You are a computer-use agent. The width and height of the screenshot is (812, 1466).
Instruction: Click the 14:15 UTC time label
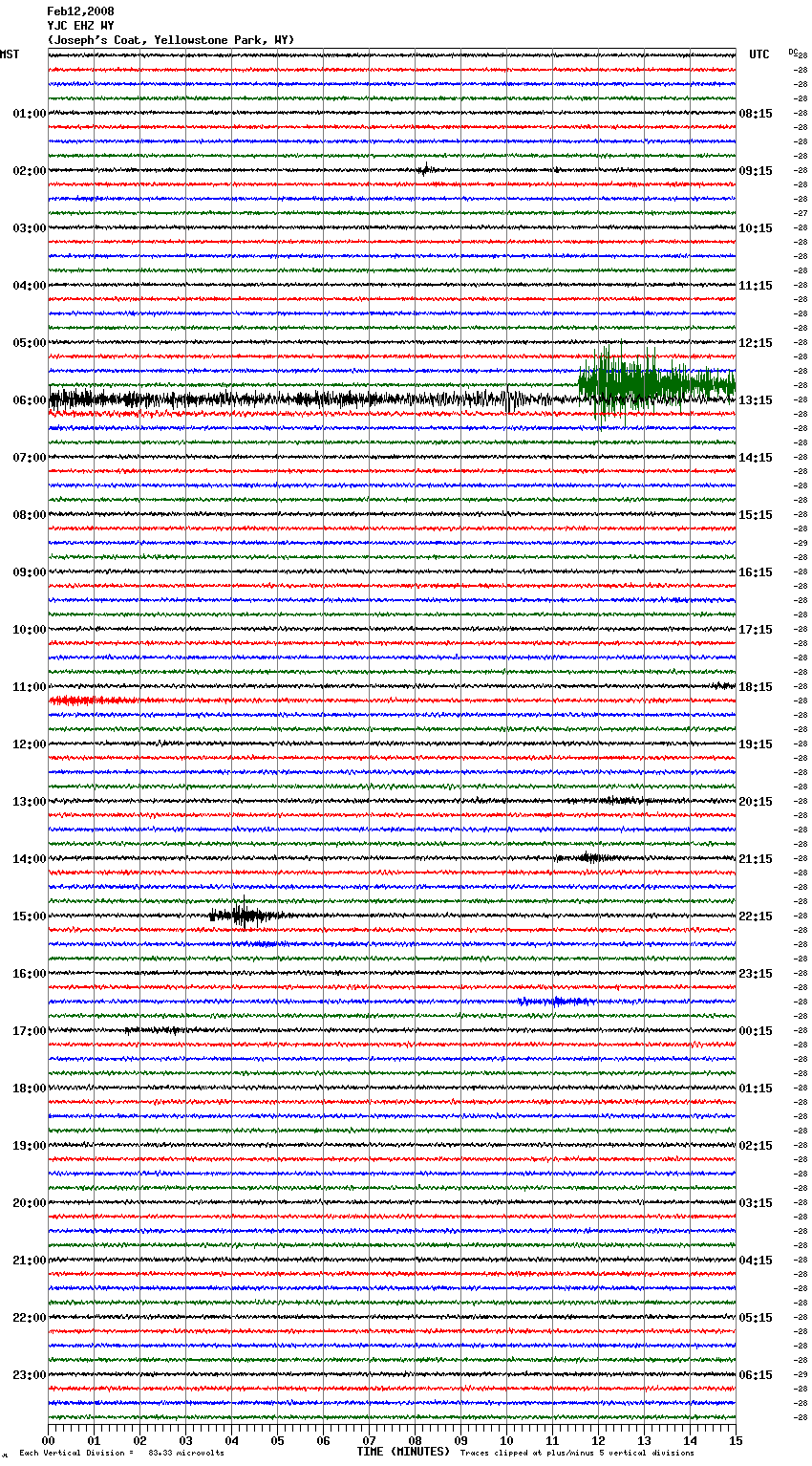pos(756,458)
